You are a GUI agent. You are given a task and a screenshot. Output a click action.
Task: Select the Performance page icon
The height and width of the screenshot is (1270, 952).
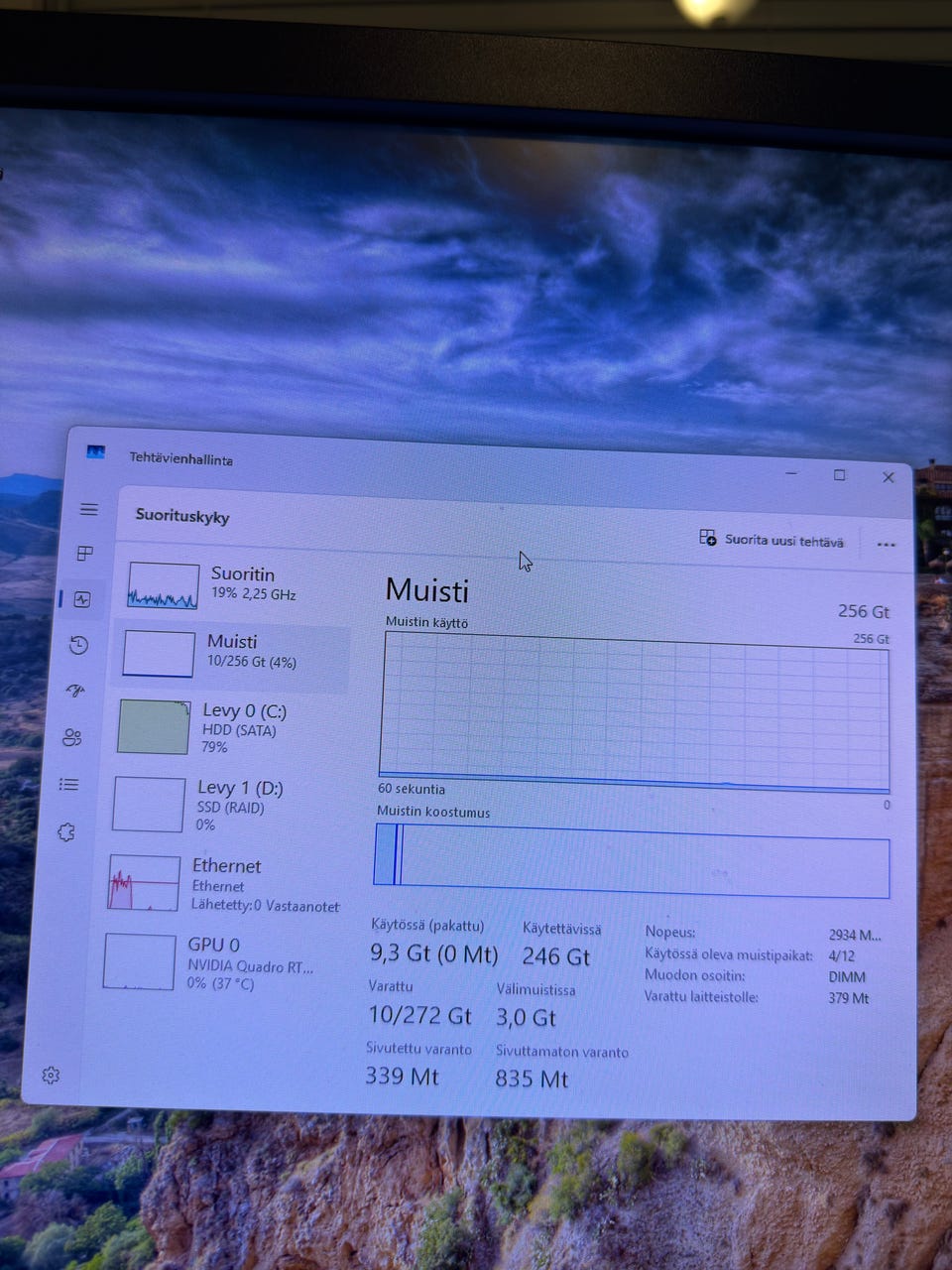(82, 599)
